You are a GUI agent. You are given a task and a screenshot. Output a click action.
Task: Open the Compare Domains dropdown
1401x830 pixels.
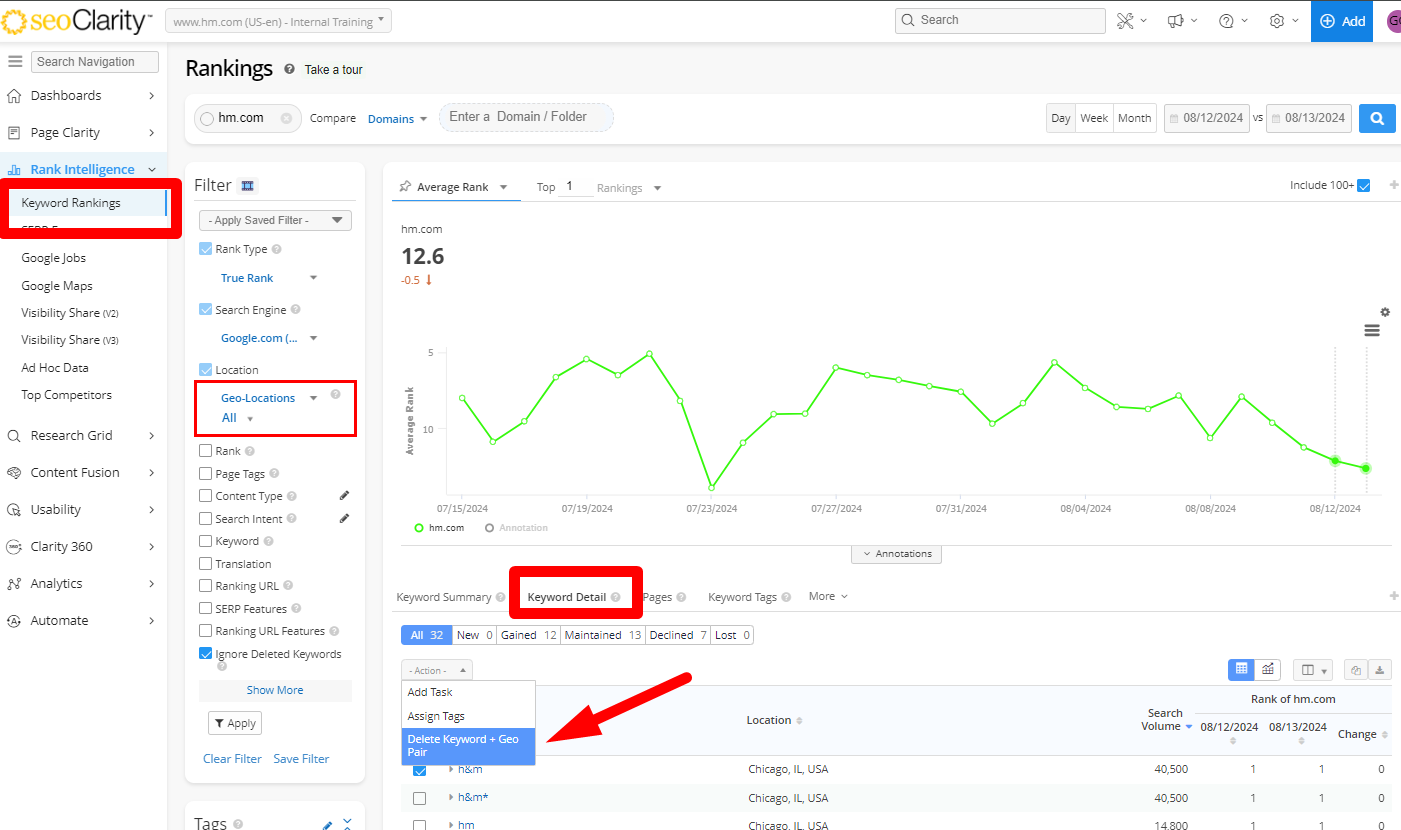click(397, 118)
